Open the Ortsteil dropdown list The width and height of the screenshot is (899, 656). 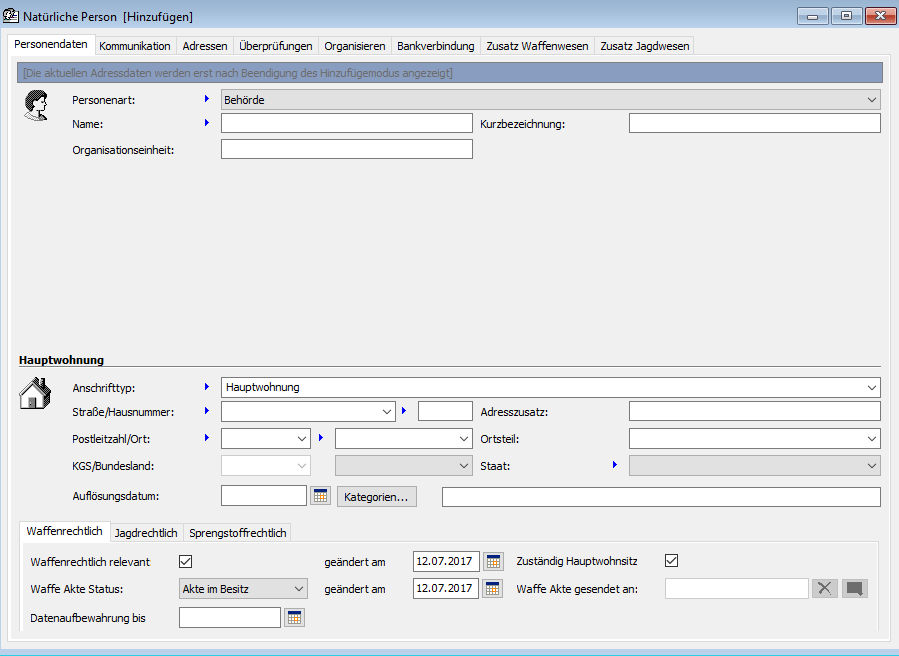(872, 439)
